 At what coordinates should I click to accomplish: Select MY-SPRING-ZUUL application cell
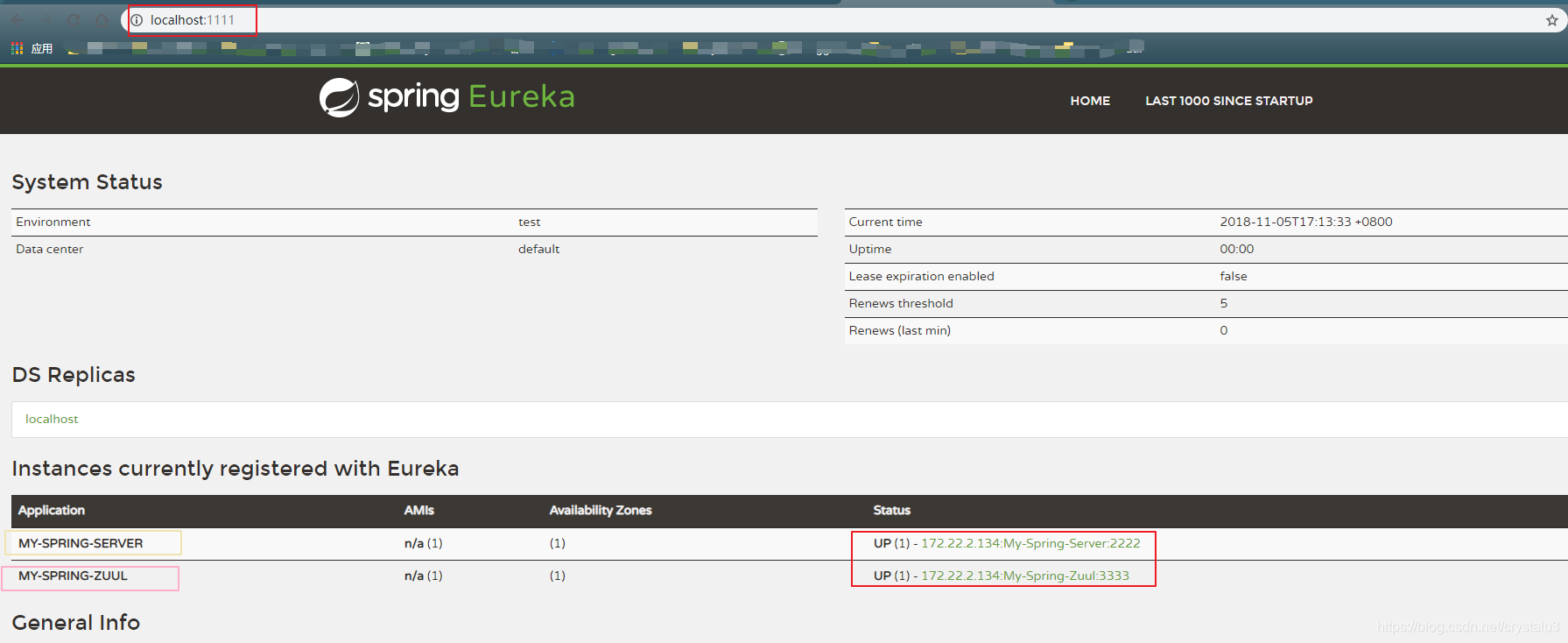pos(73,576)
